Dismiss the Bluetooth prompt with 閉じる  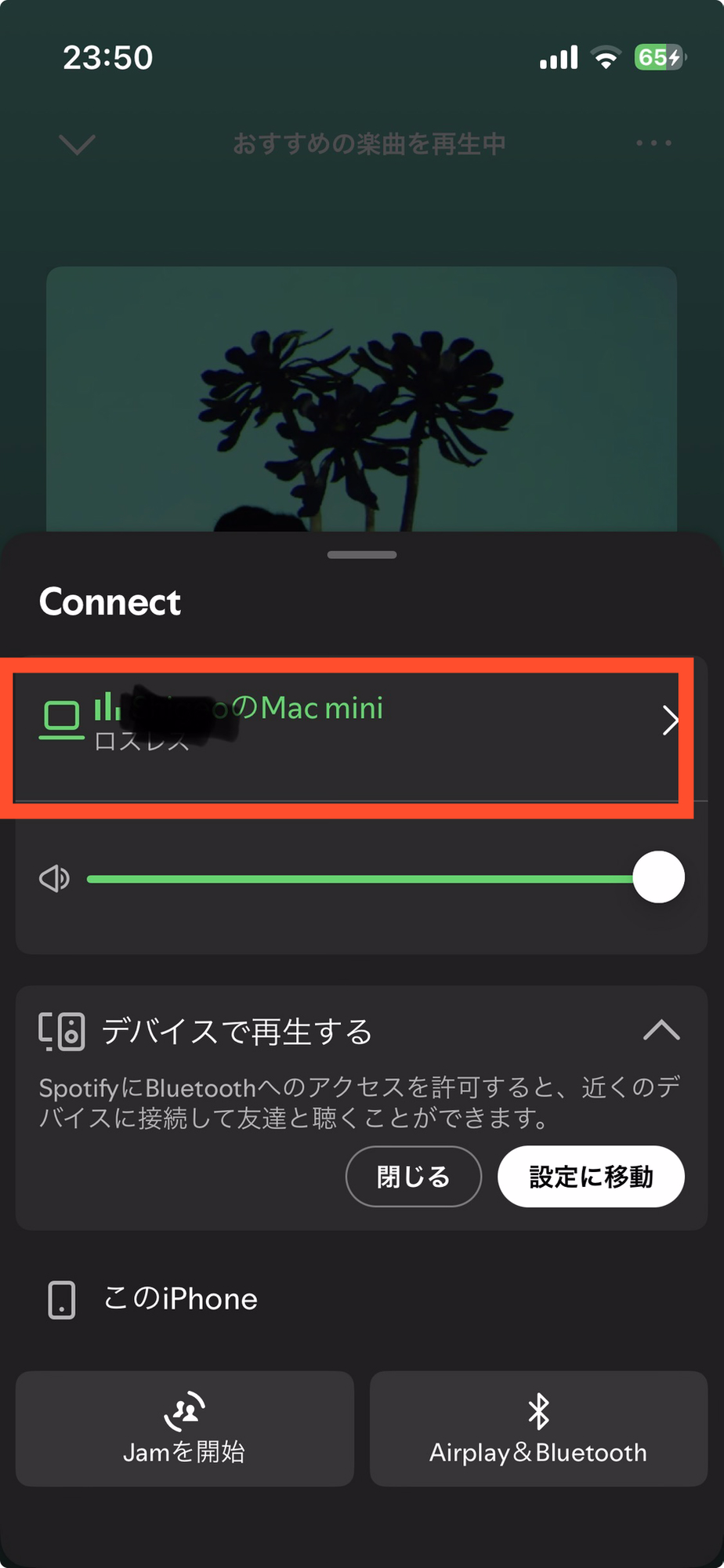pos(414,1177)
